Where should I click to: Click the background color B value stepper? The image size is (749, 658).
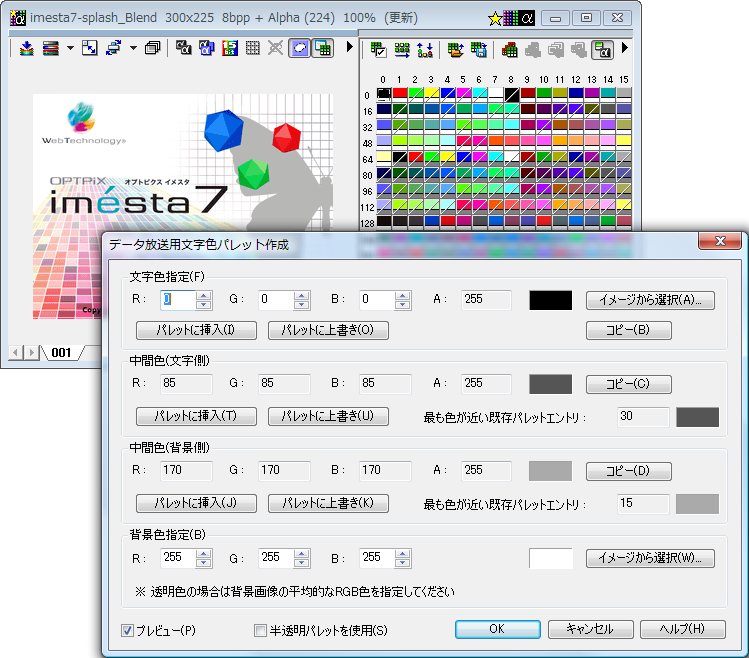403,558
